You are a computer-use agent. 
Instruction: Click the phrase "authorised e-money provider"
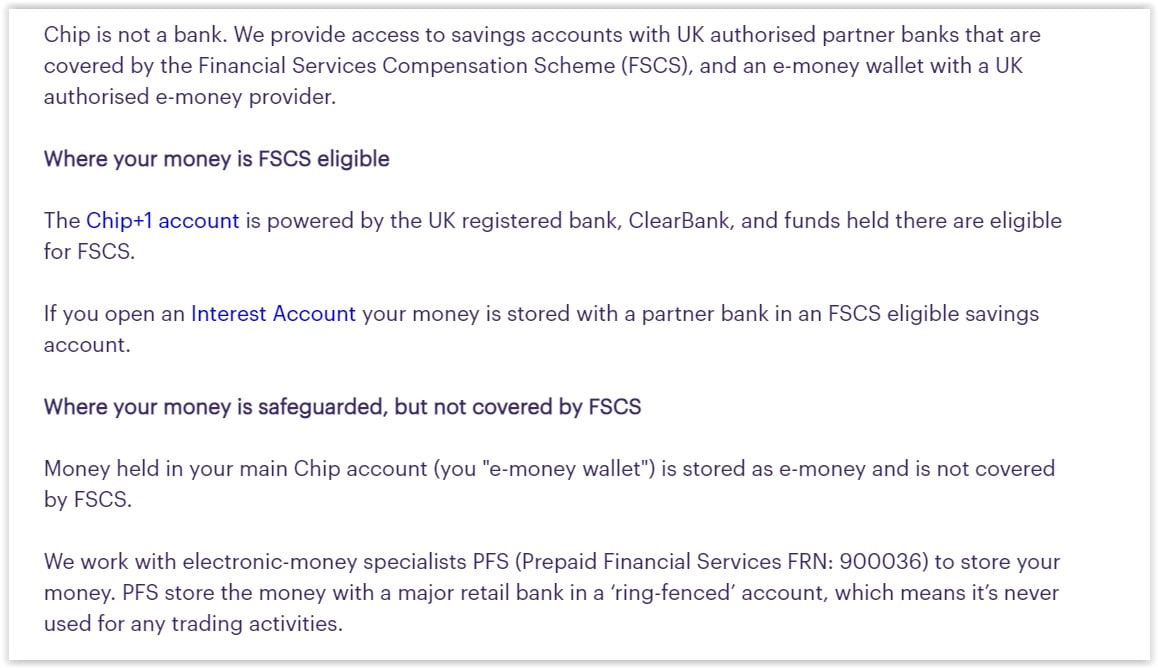[x=188, y=97]
